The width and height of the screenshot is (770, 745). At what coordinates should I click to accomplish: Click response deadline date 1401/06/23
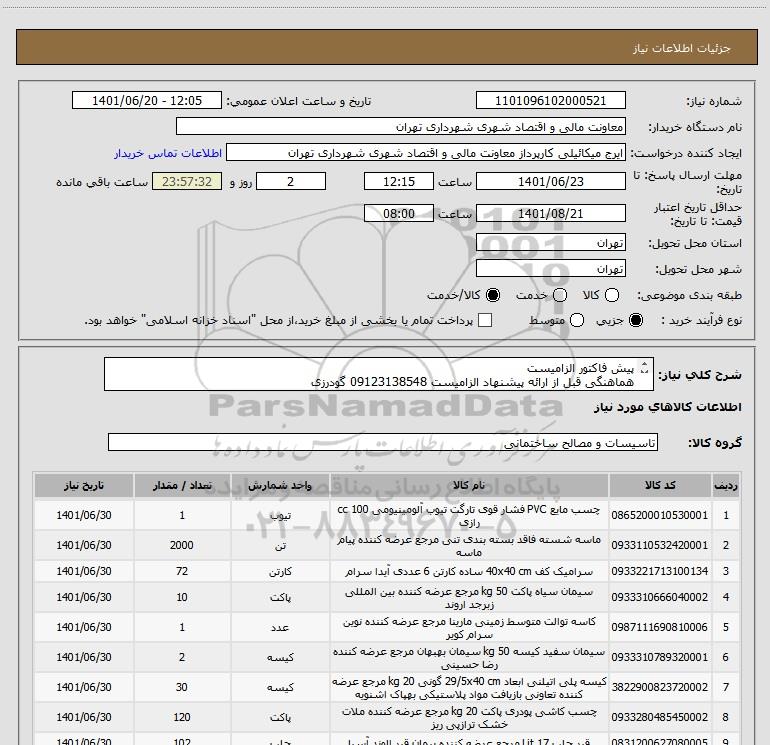[x=550, y=181]
